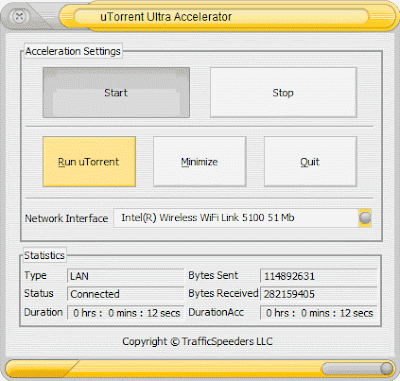Select the Intel Wireless WiFi Link field
The height and width of the screenshot is (381, 400).
[x=236, y=218]
